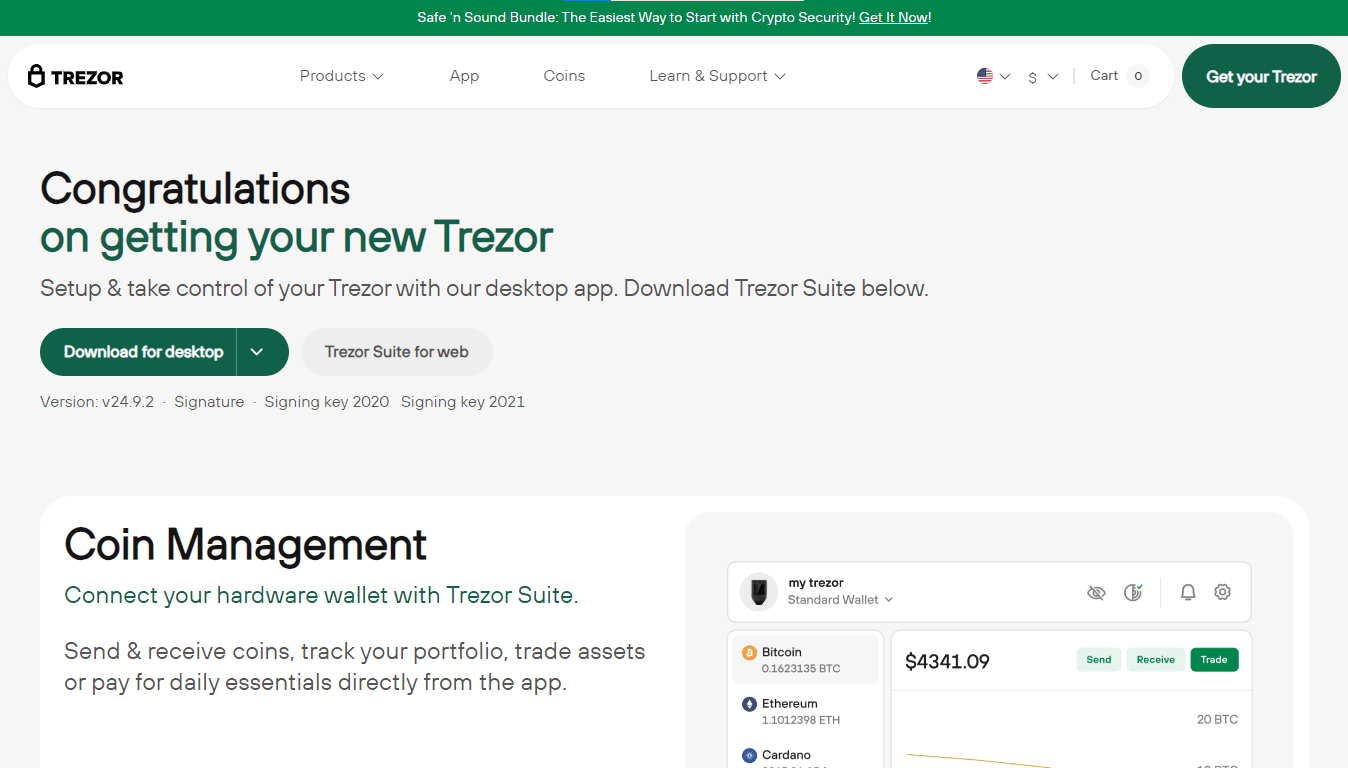Click the Get your Trezor button
1348x768 pixels.
(1261, 76)
